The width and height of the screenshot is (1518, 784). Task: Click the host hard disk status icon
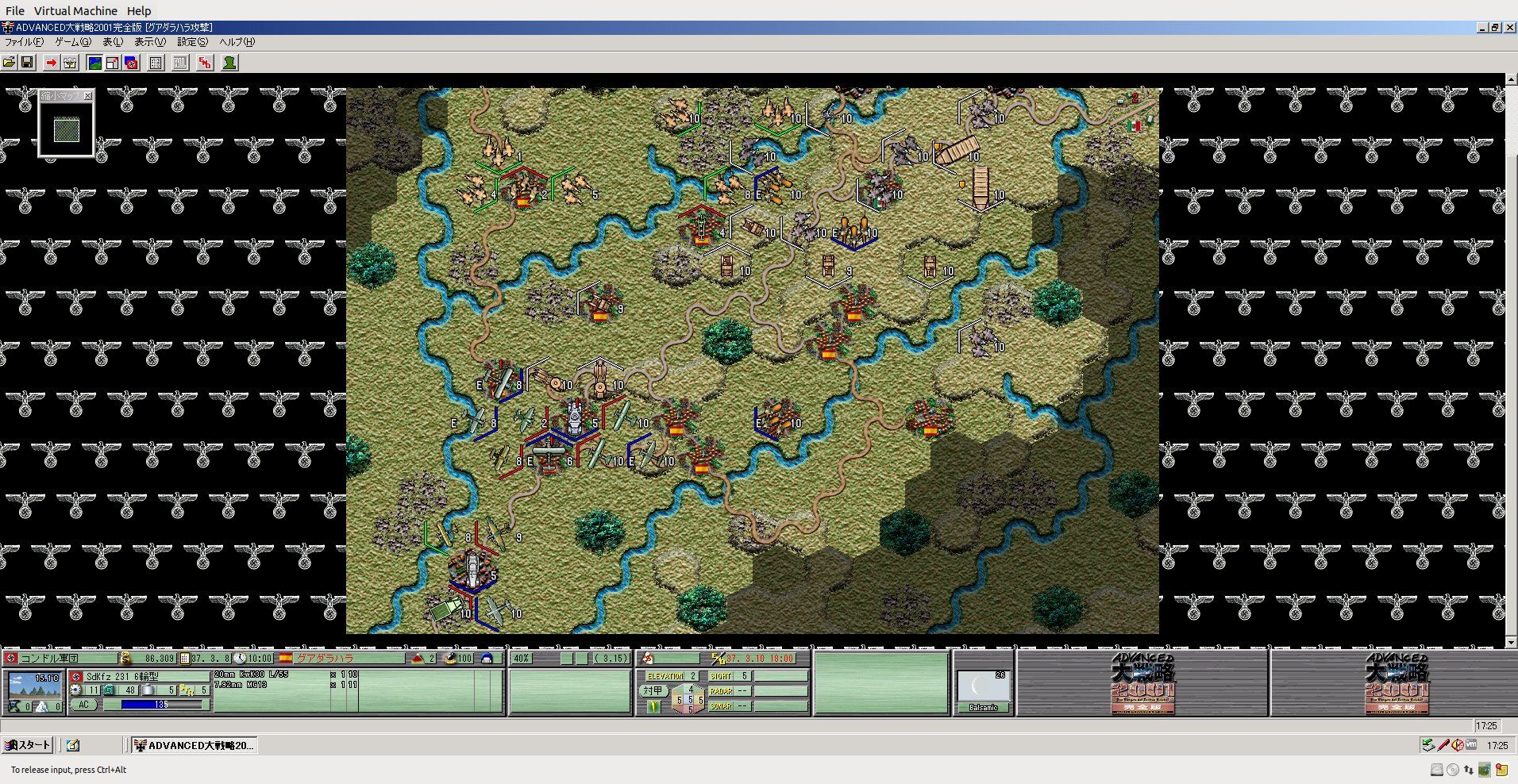tap(1437, 770)
